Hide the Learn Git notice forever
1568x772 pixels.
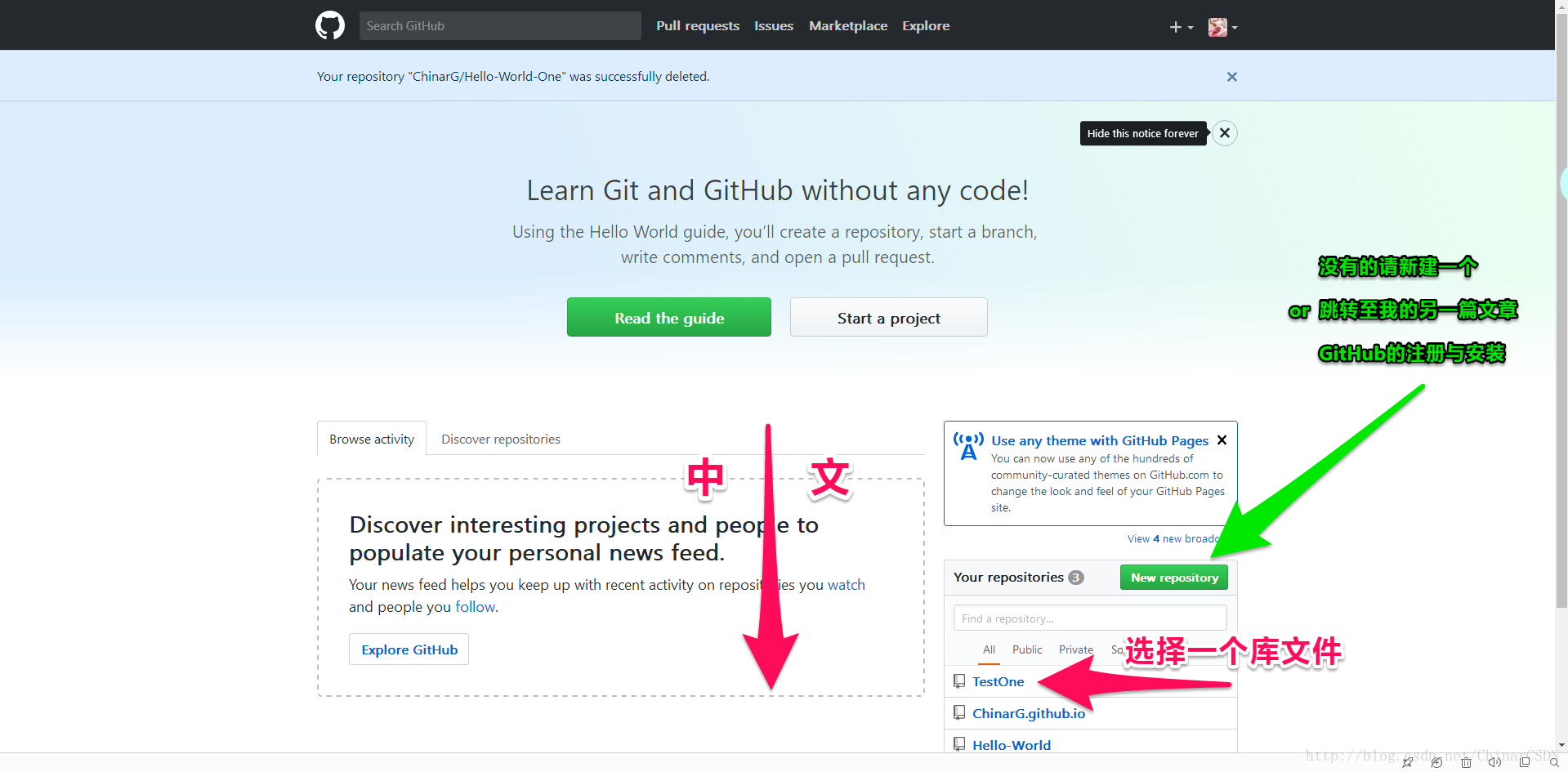tap(1224, 133)
